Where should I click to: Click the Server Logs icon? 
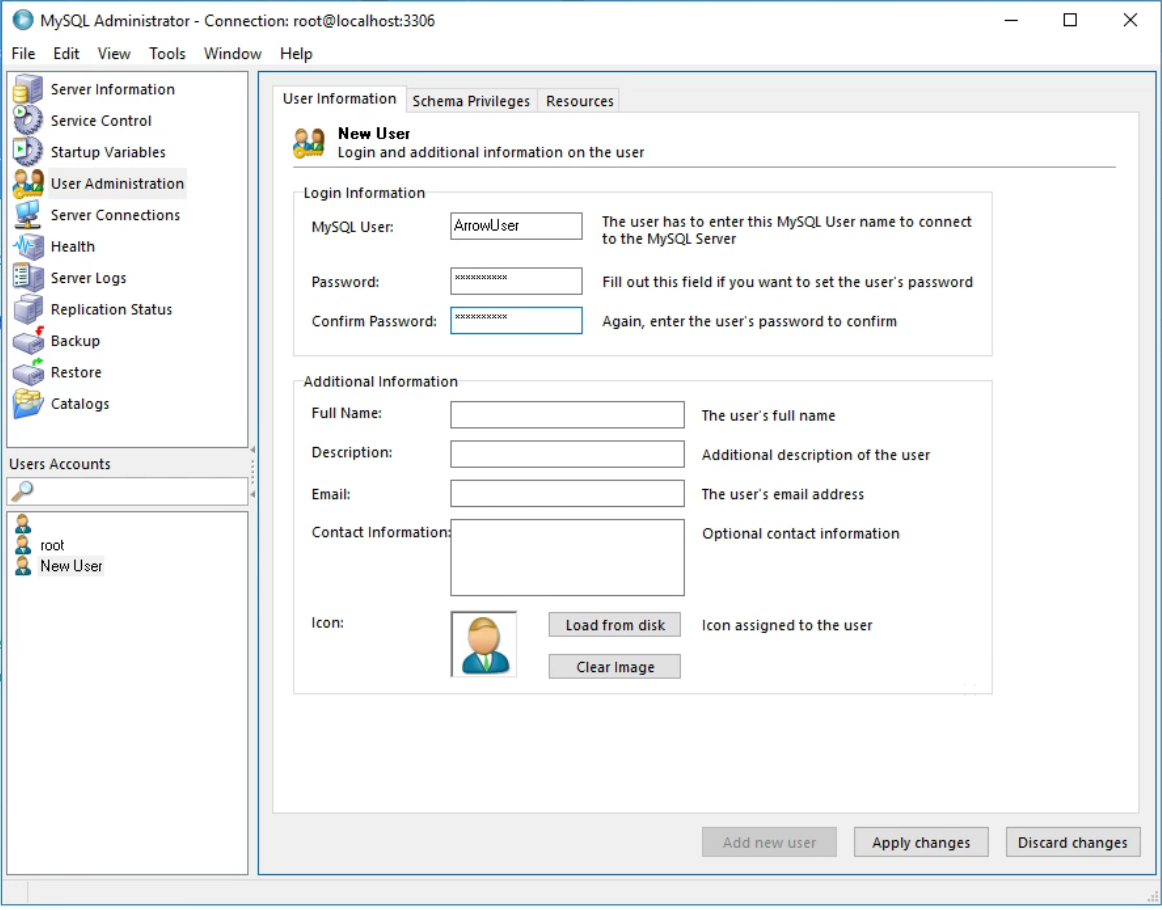pos(27,277)
